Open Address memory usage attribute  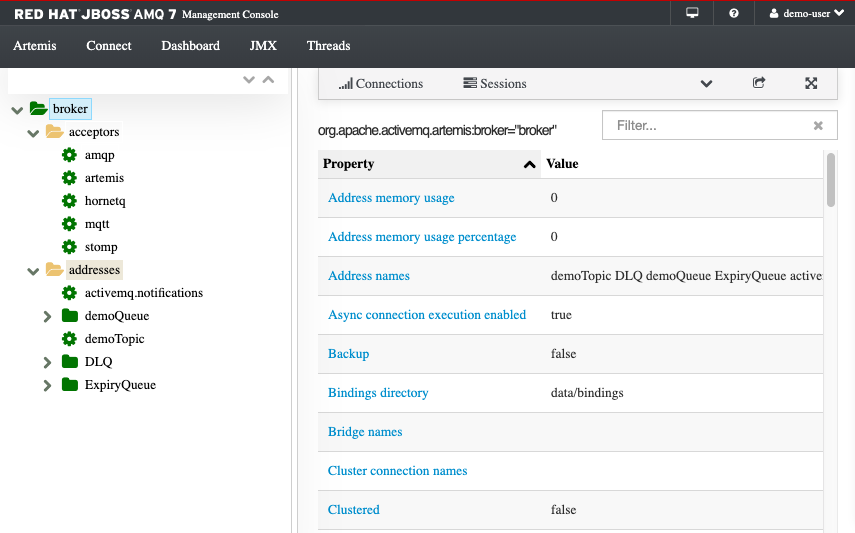(x=391, y=198)
